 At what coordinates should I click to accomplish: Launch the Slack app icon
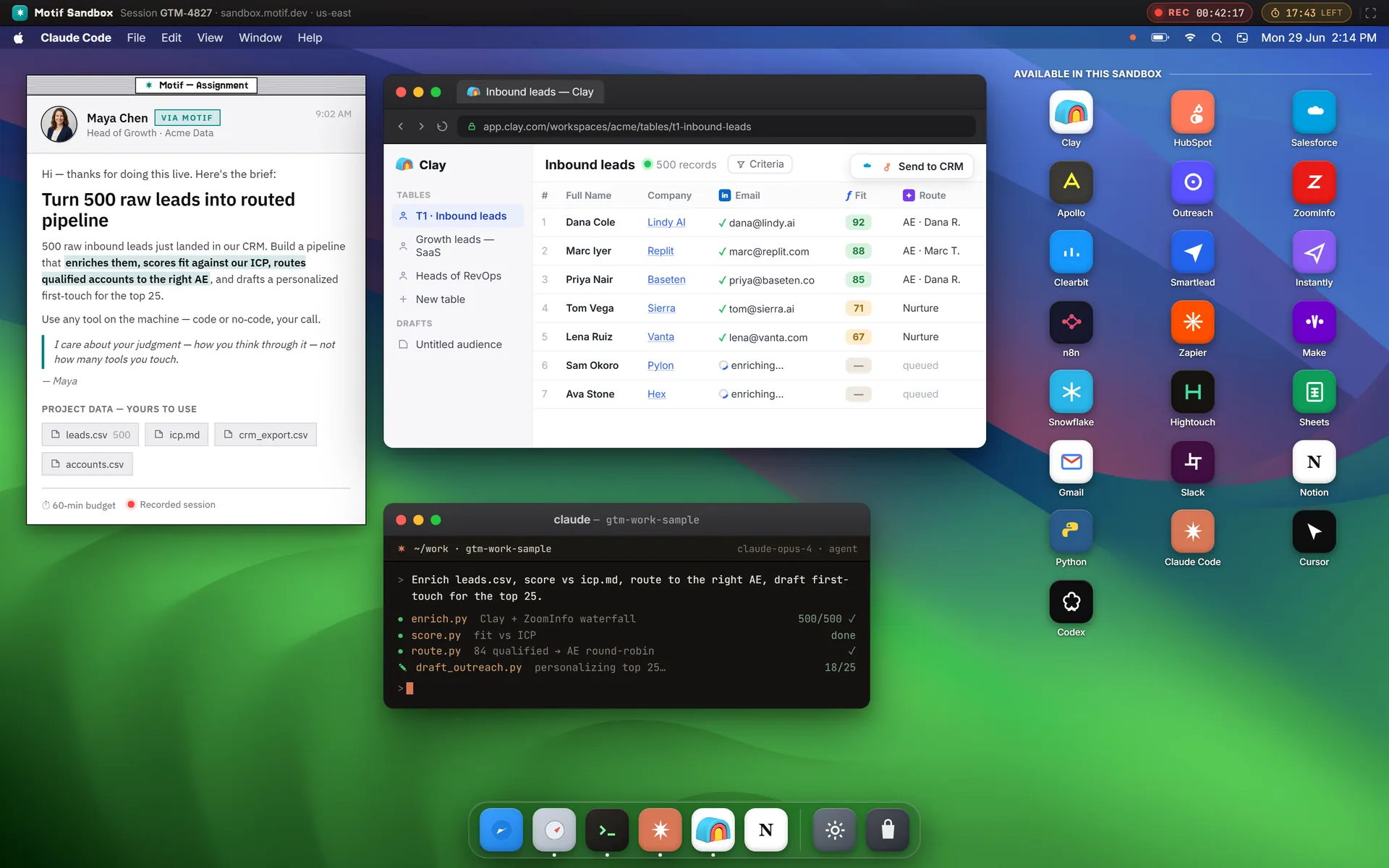pos(1192,461)
